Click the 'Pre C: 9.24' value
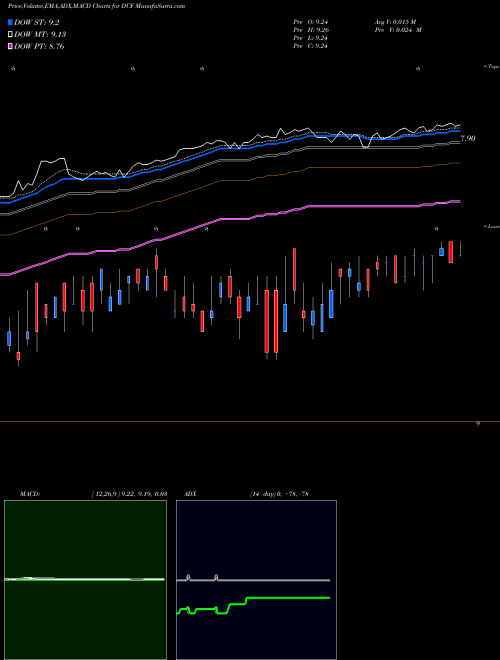 point(311,46)
